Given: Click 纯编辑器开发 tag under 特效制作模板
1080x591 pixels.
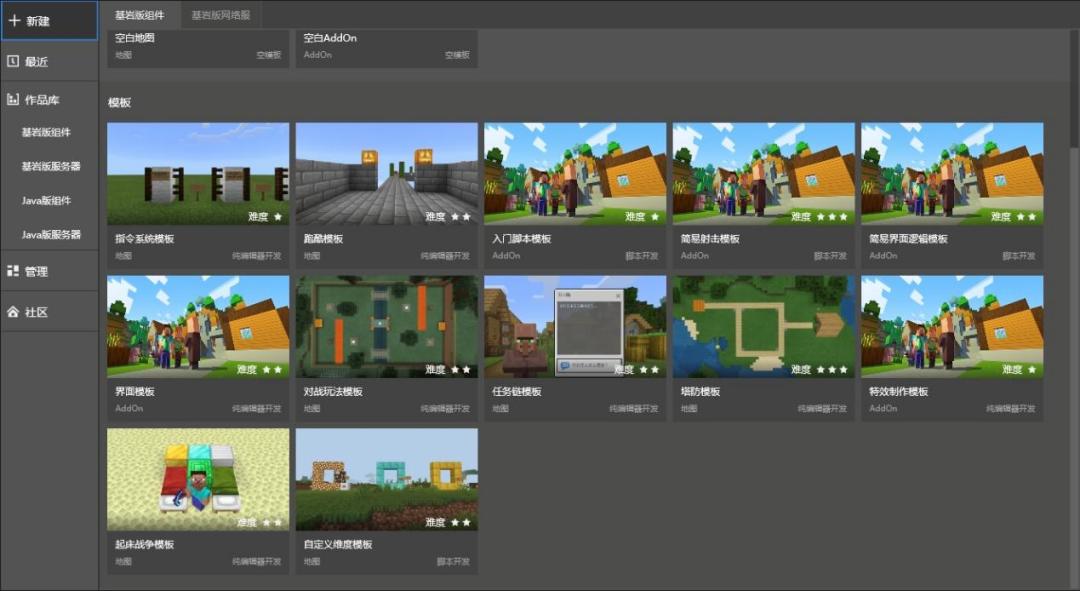Looking at the screenshot, I should coord(1010,408).
